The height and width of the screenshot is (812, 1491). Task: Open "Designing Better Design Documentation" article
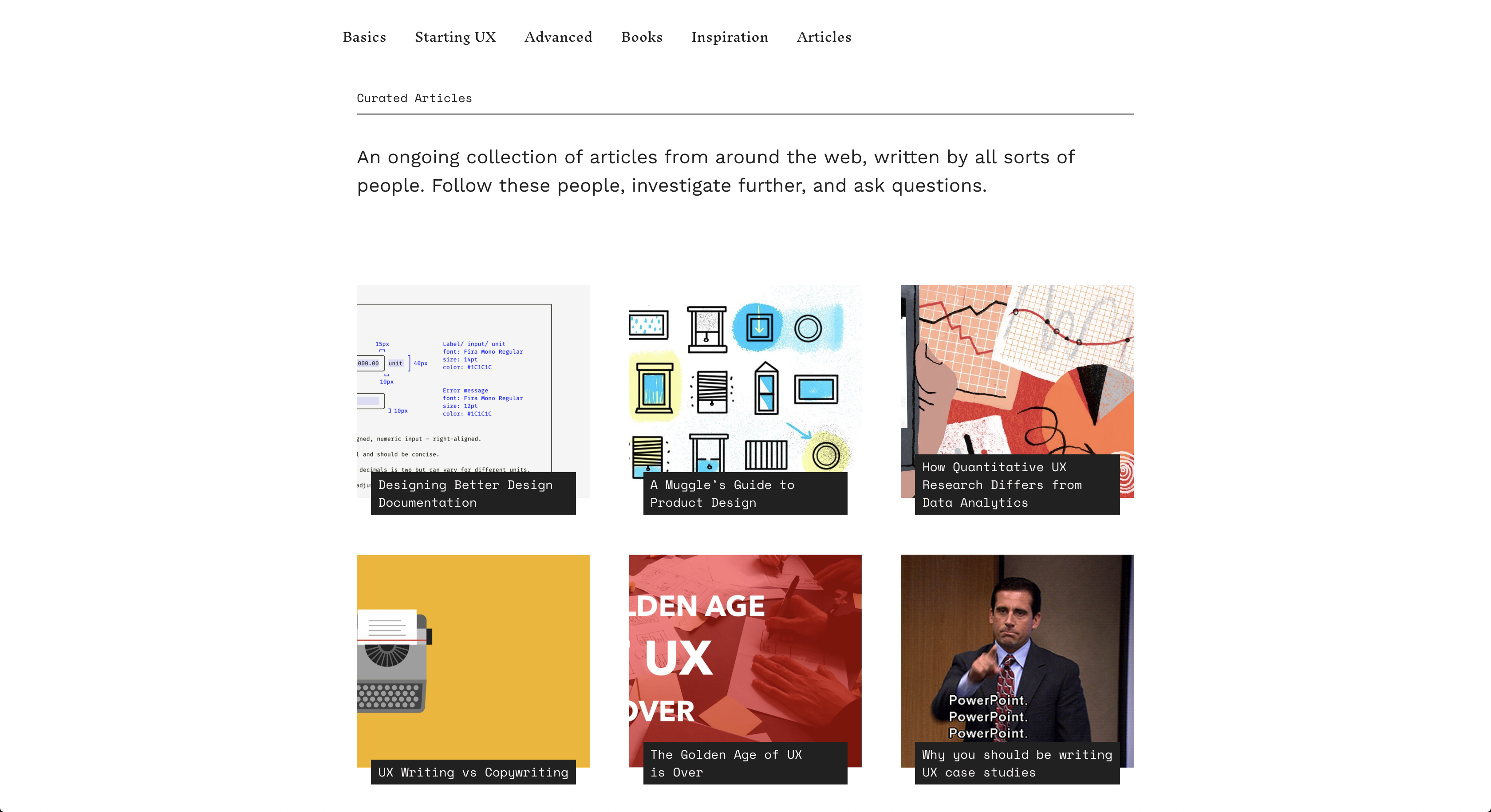(473, 493)
